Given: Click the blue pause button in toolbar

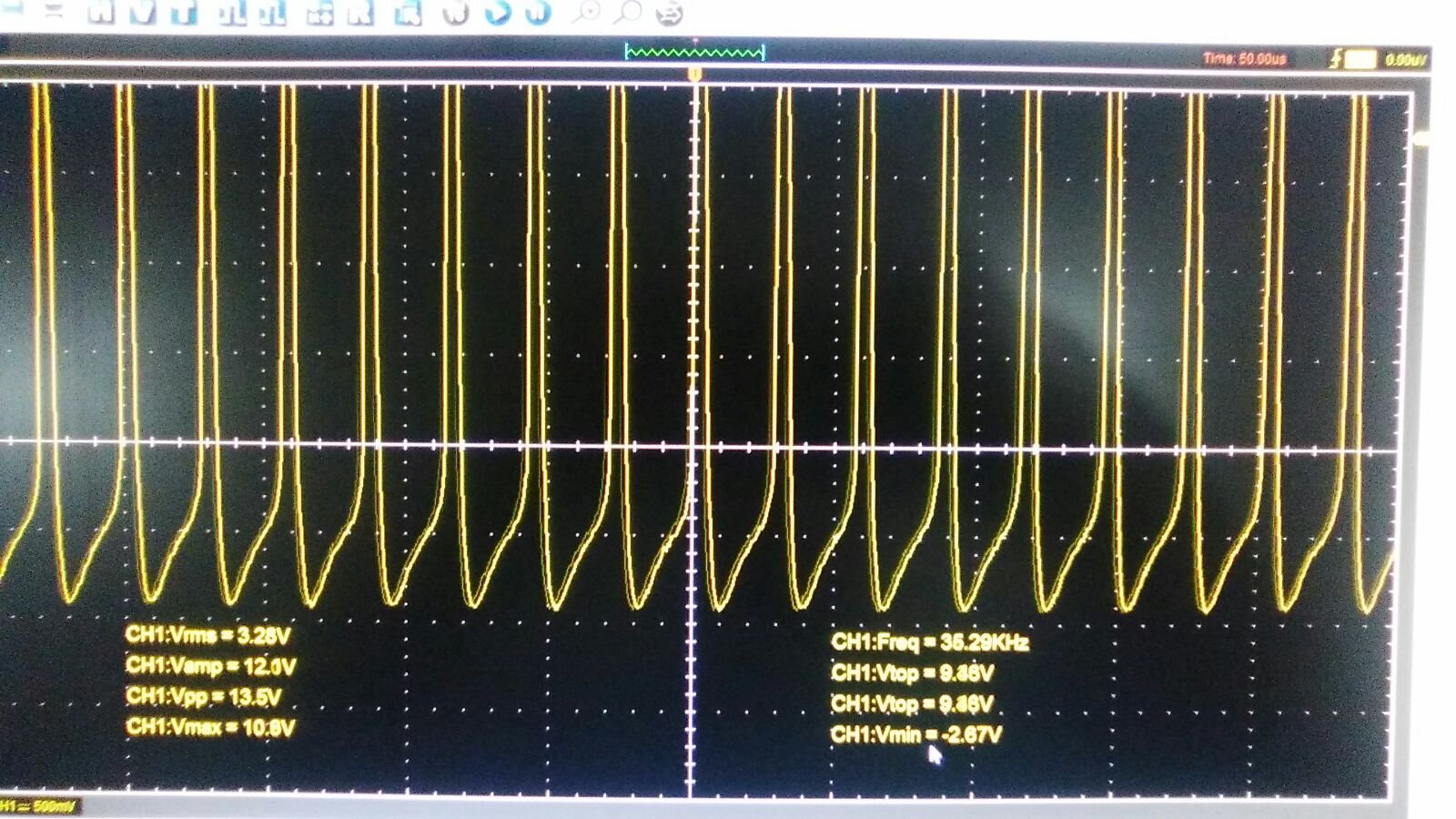Looking at the screenshot, I should point(539,12).
